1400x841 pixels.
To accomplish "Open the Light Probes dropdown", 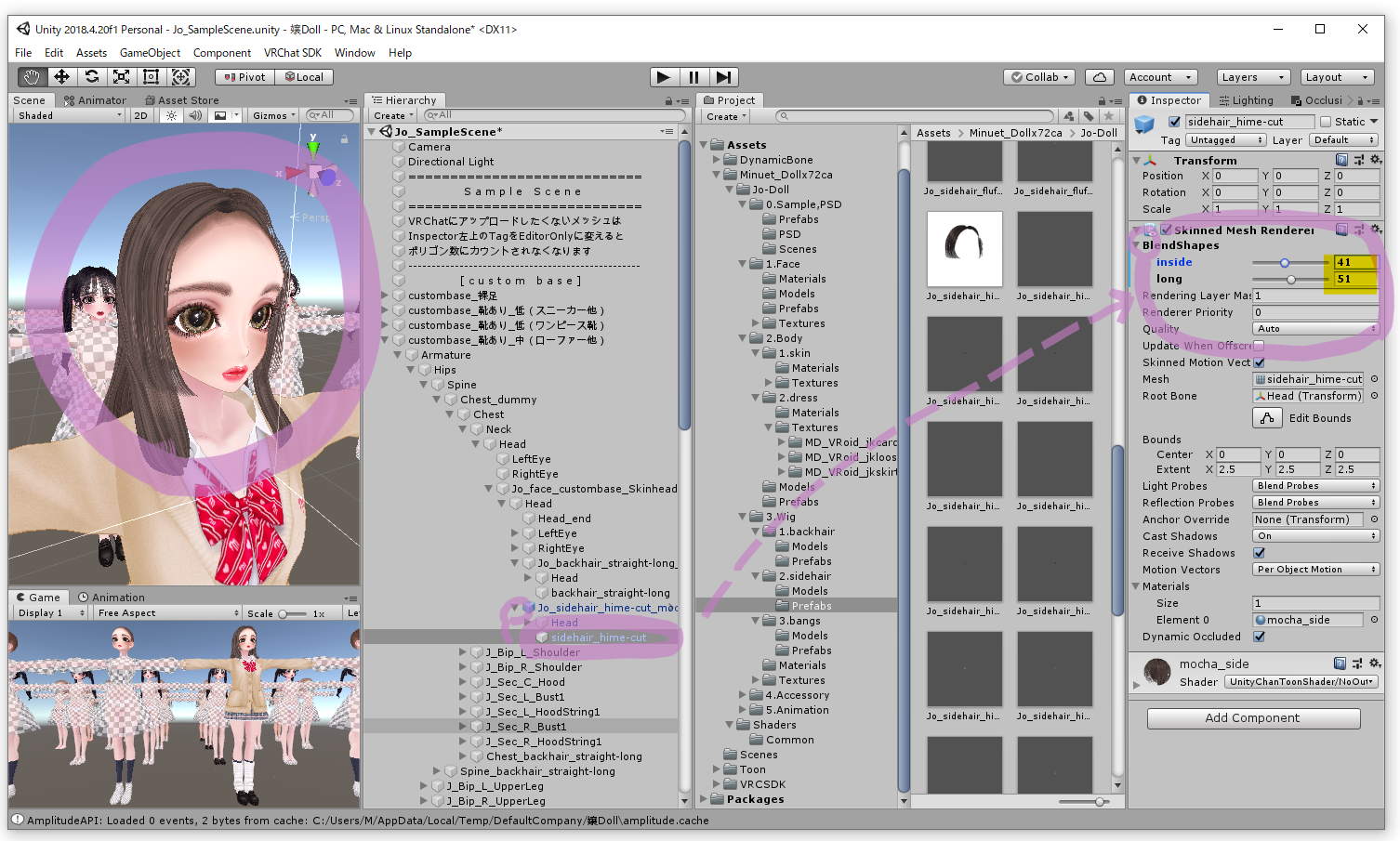I will (x=1315, y=486).
